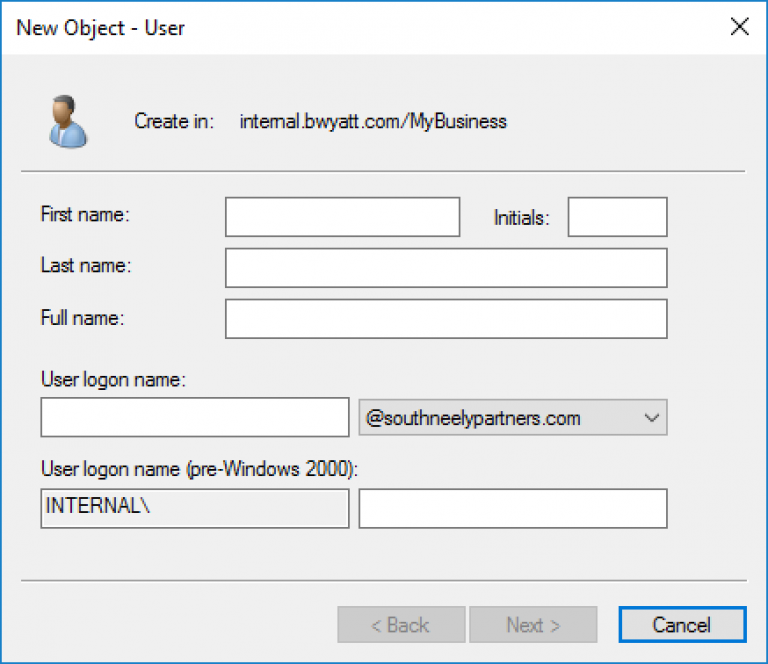Click the Full name text box
The height and width of the screenshot is (664, 768).
click(446, 319)
